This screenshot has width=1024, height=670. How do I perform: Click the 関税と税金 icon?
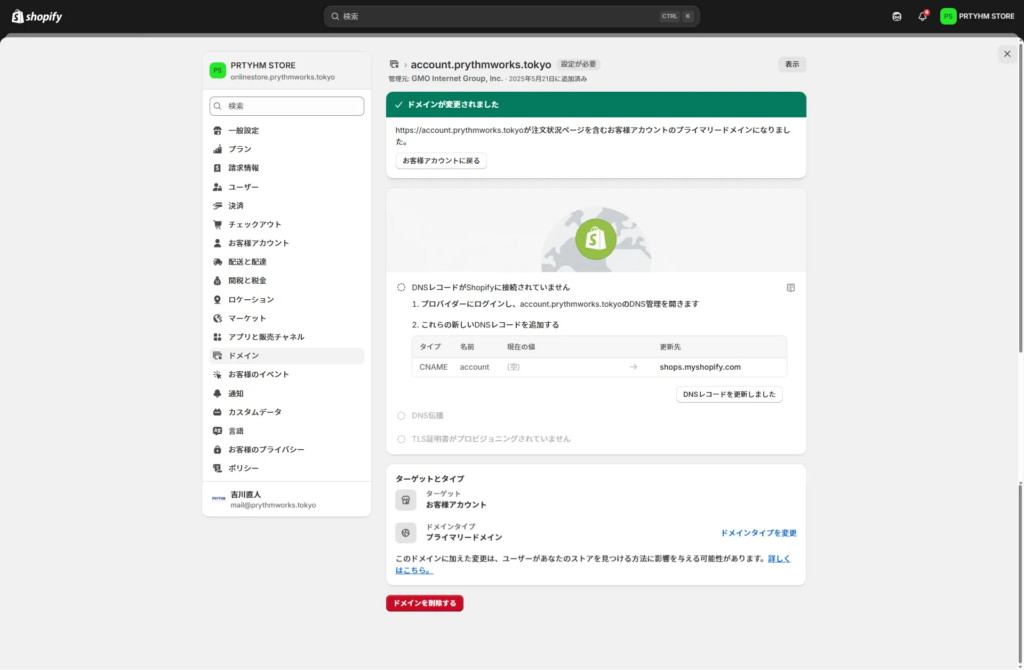[217, 281]
